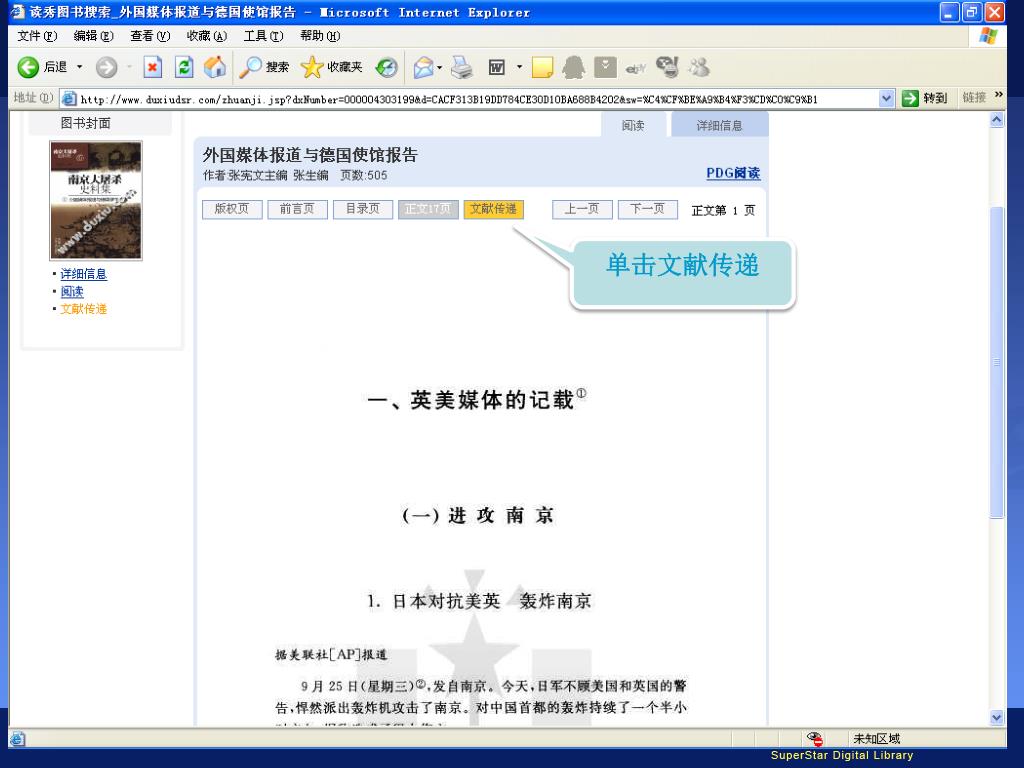Click the 目录页 button
This screenshot has height=768, width=1024.
click(x=362, y=209)
